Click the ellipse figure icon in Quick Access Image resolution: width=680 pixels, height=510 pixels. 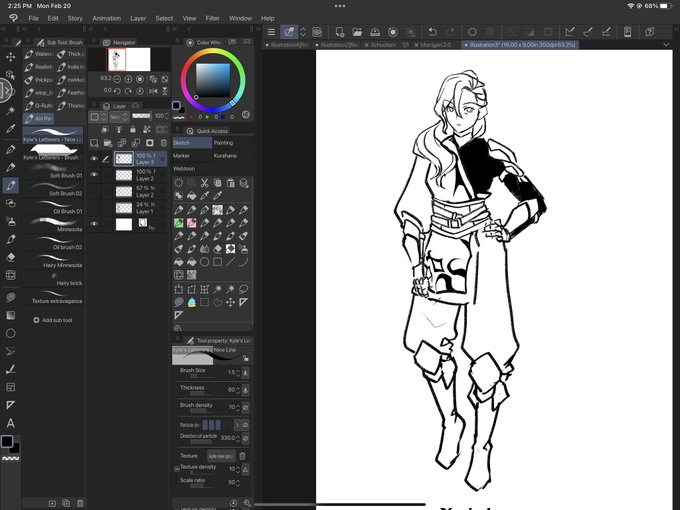204,262
